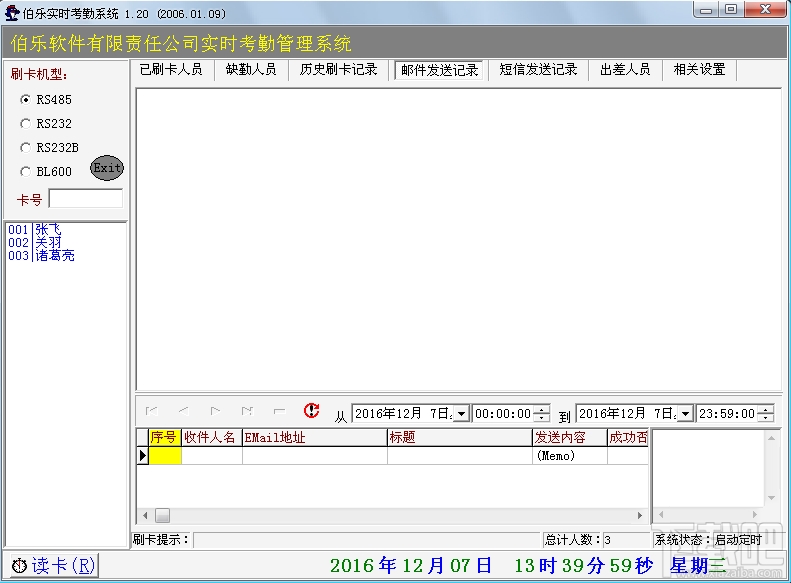This screenshot has width=791, height=583.
Task: Click the yellow 序号 cell in first row
Action: (x=165, y=456)
